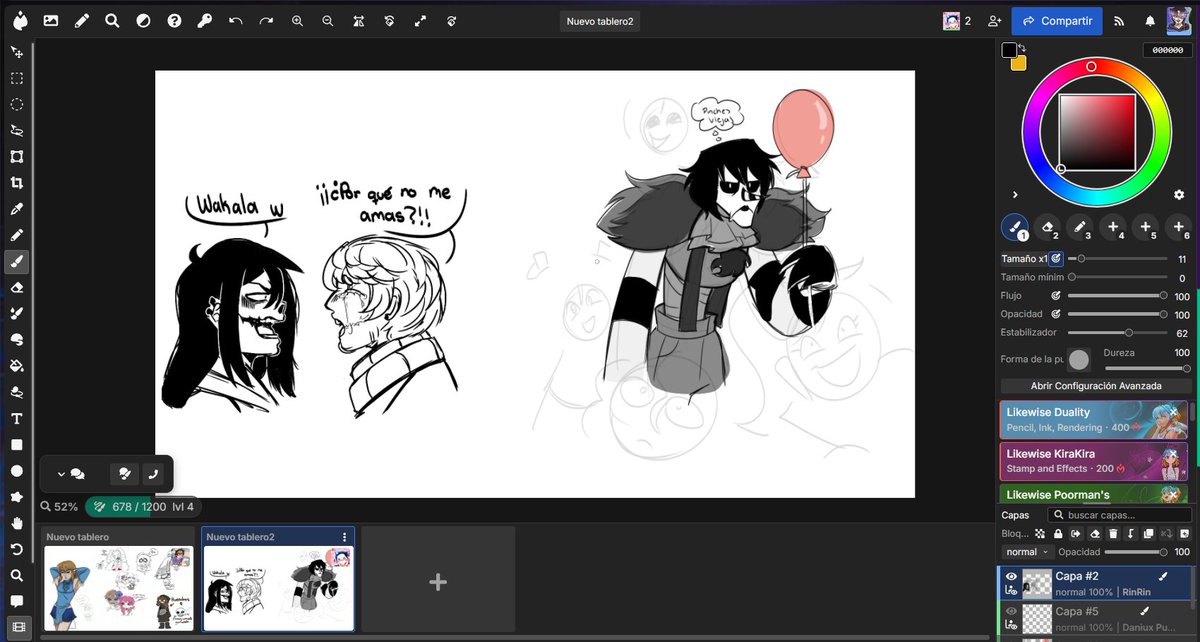1200x642 pixels.
Task: Click the redo arrow in top bar
Action: (x=266, y=20)
